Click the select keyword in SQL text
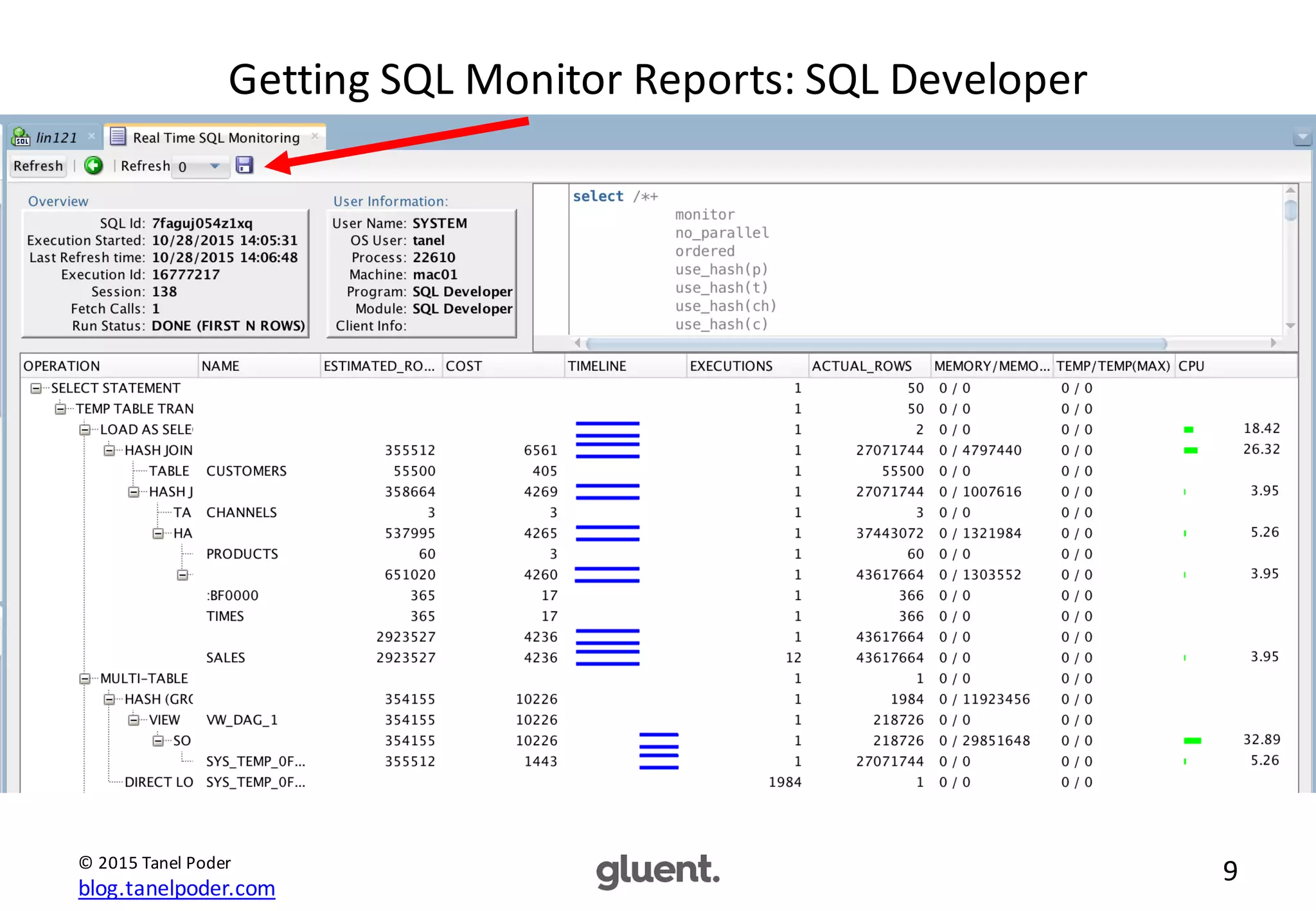Screen dimensions: 1316x911 pyautogui.click(x=598, y=196)
